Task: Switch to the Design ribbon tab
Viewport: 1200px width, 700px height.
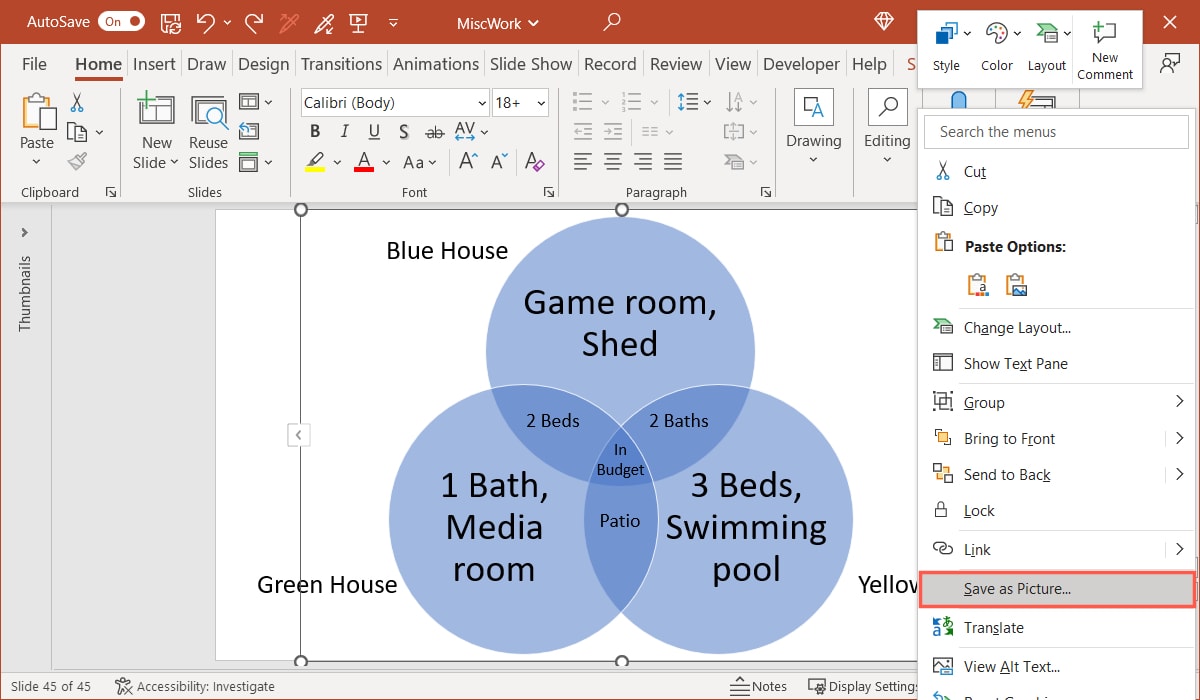Action: point(263,63)
